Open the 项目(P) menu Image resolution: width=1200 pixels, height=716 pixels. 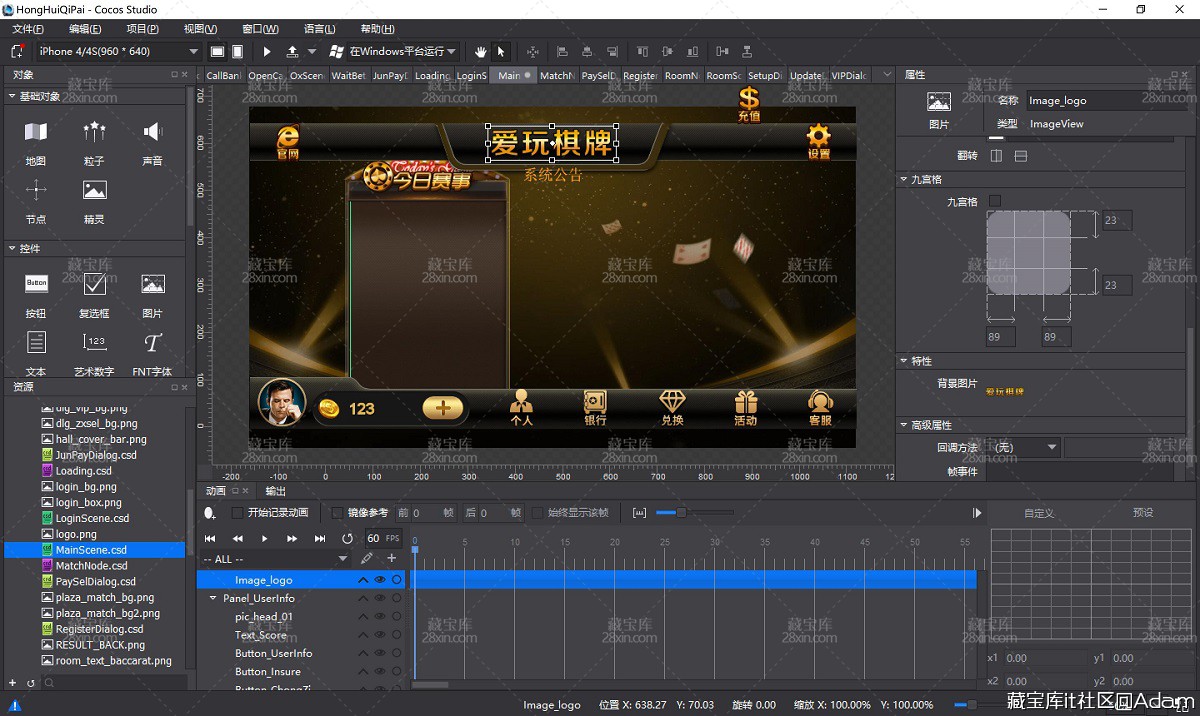pyautogui.click(x=142, y=29)
